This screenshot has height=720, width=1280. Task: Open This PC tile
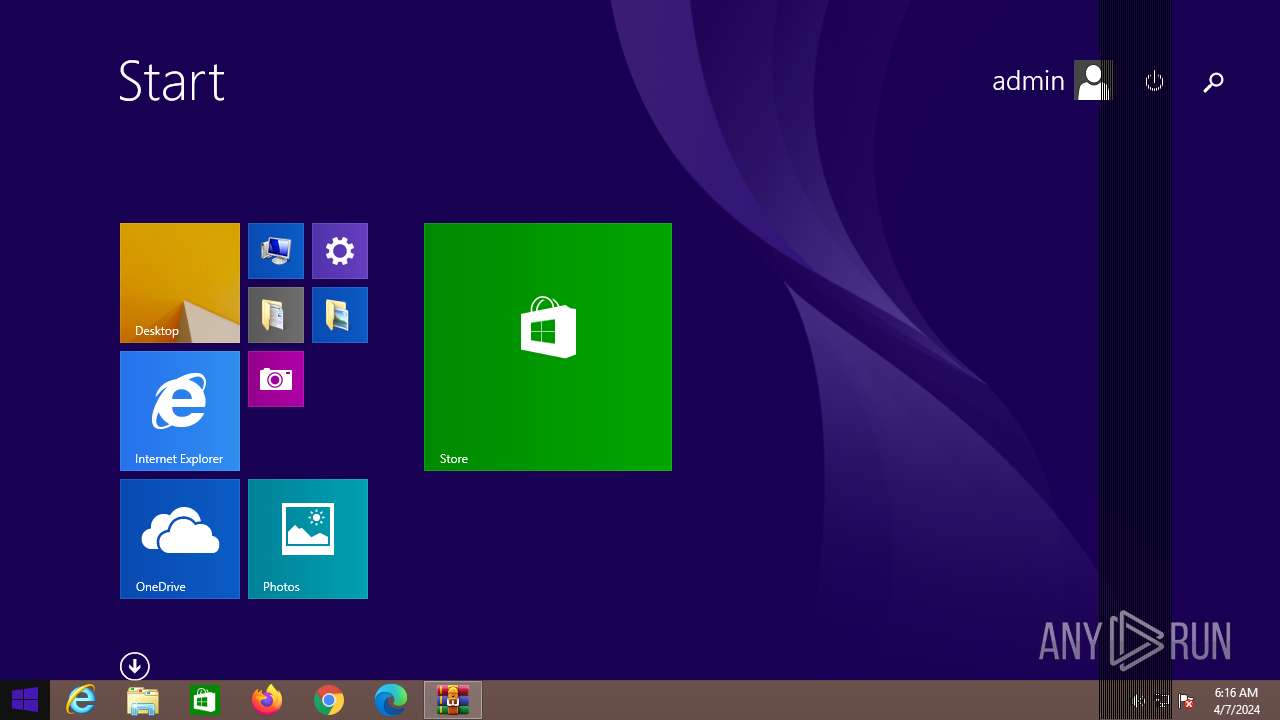coord(276,251)
